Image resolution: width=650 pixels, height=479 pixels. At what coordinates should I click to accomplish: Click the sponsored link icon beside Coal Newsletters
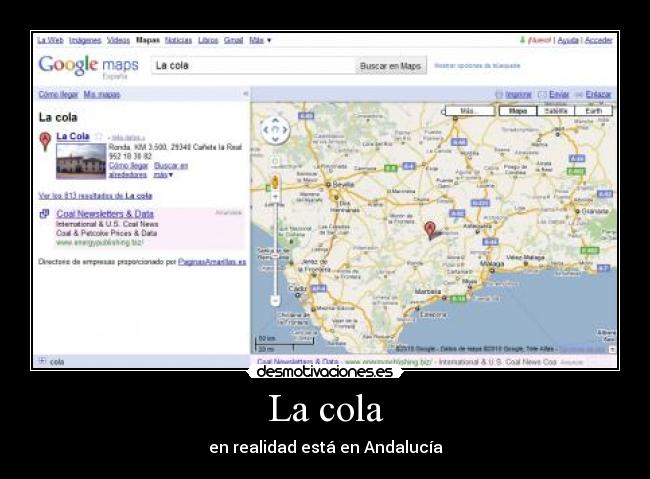coord(44,214)
